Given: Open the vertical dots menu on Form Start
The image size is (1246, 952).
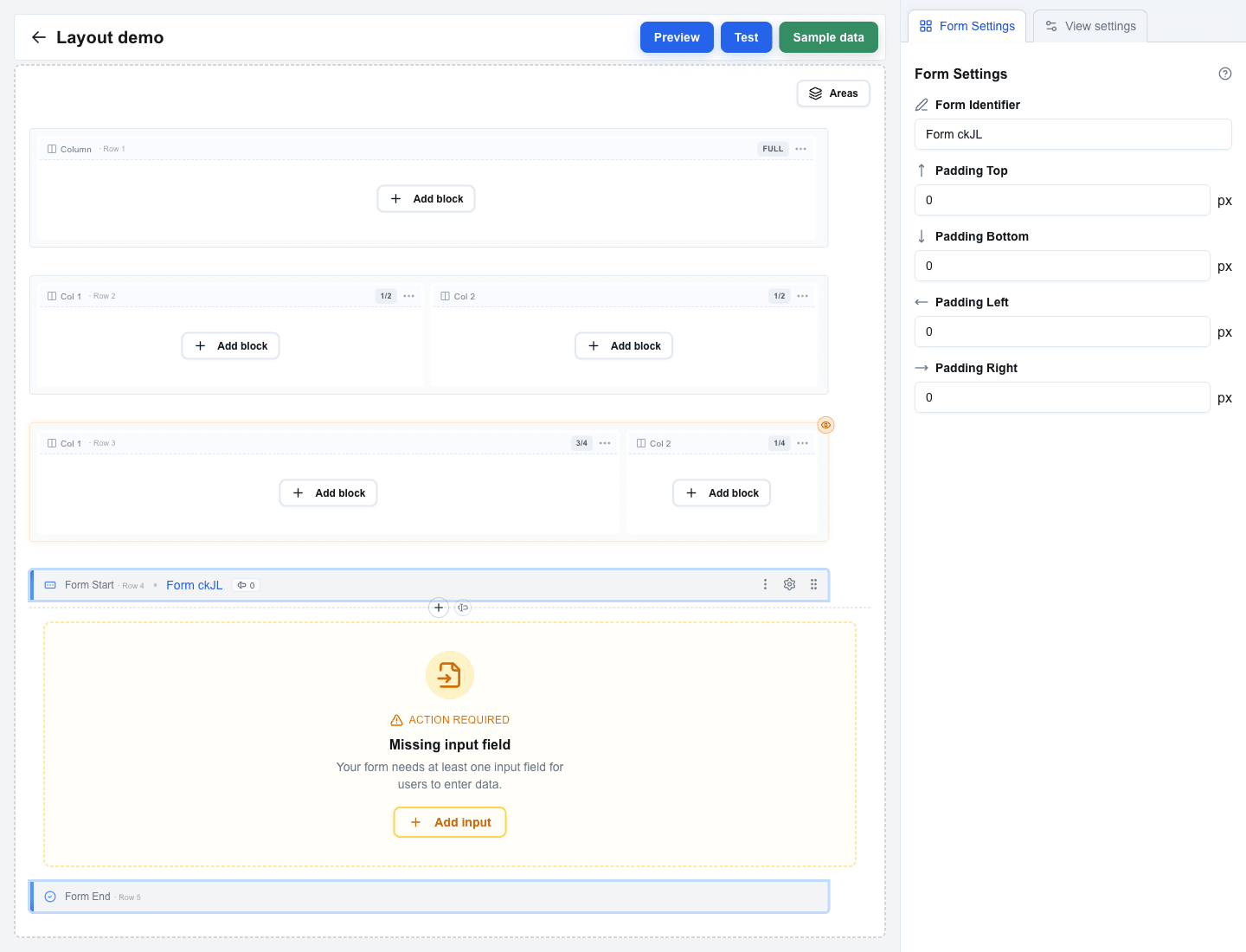Looking at the screenshot, I should (765, 584).
